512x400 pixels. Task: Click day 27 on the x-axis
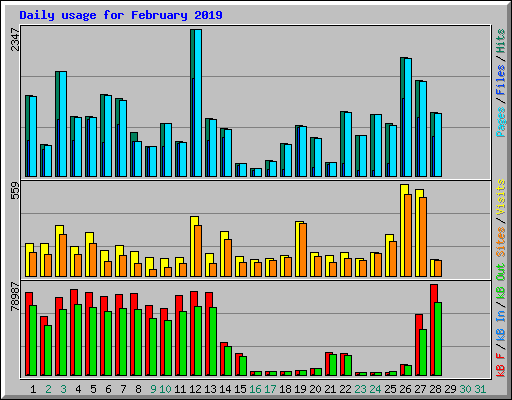coord(420,389)
